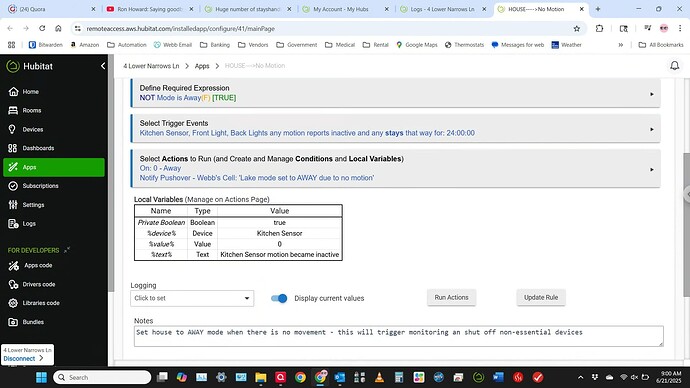Click the Hubitat logo

point(29,66)
